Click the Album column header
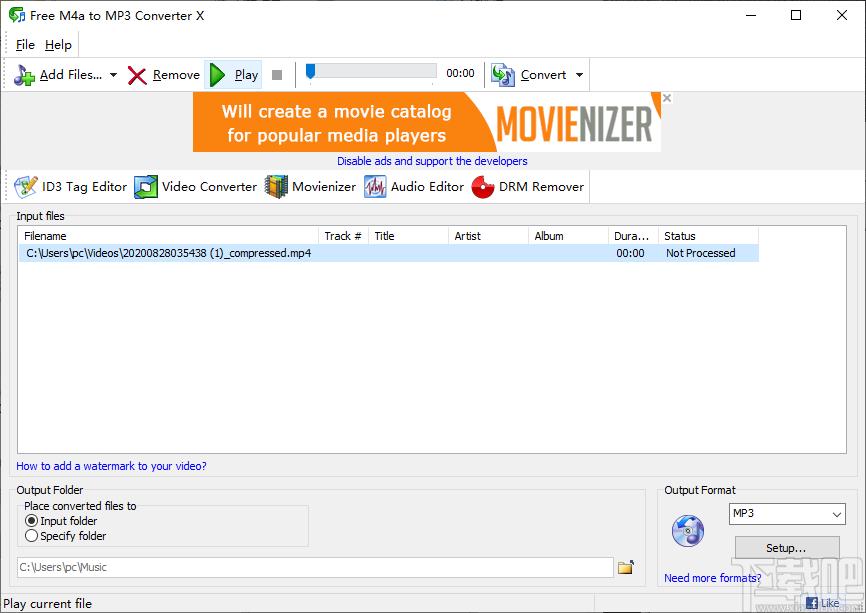The image size is (866, 613). tap(568, 236)
